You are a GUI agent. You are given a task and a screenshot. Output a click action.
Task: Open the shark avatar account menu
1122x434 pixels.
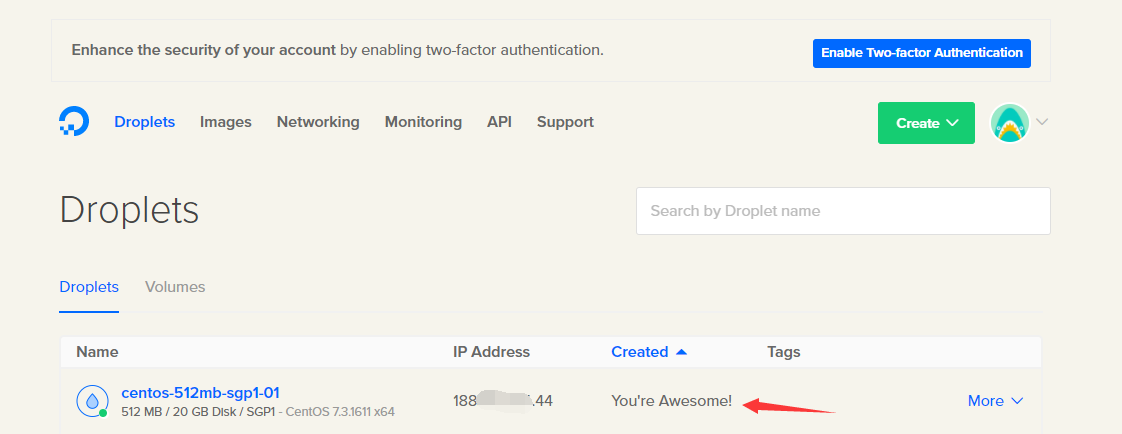(1010, 123)
